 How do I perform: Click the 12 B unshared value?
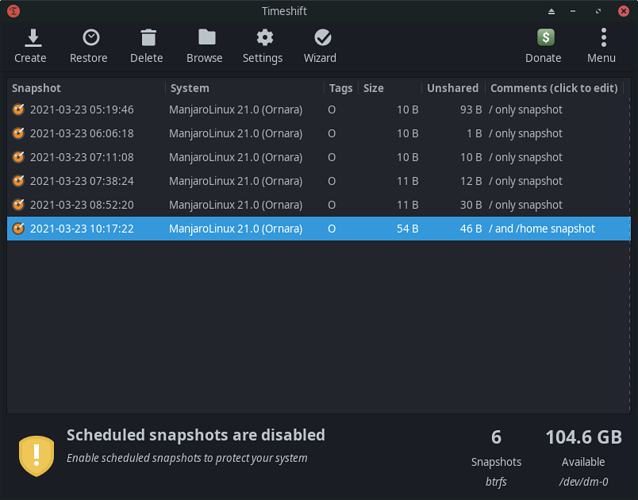[x=471, y=181]
